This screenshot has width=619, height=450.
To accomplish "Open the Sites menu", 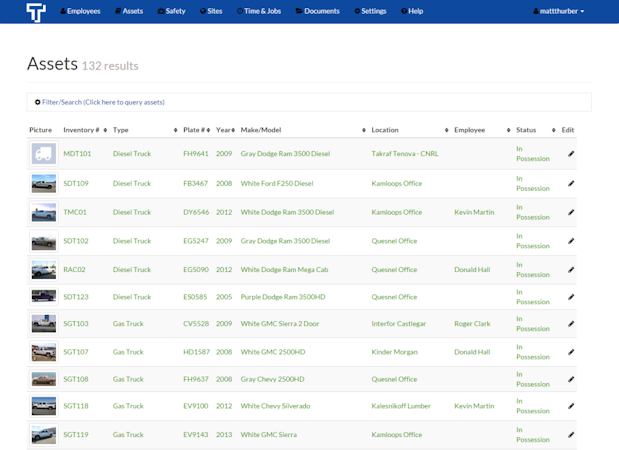I will (211, 11).
